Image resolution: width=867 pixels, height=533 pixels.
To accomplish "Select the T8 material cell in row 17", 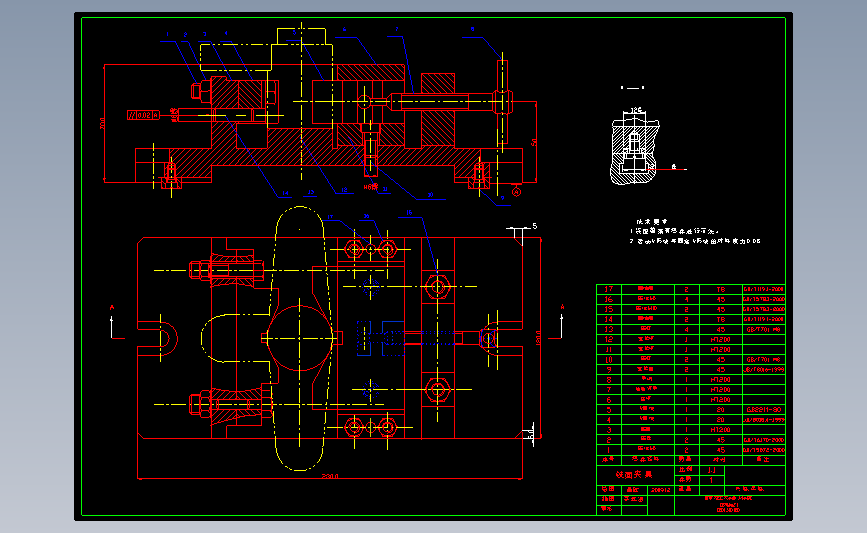I will (x=720, y=289).
